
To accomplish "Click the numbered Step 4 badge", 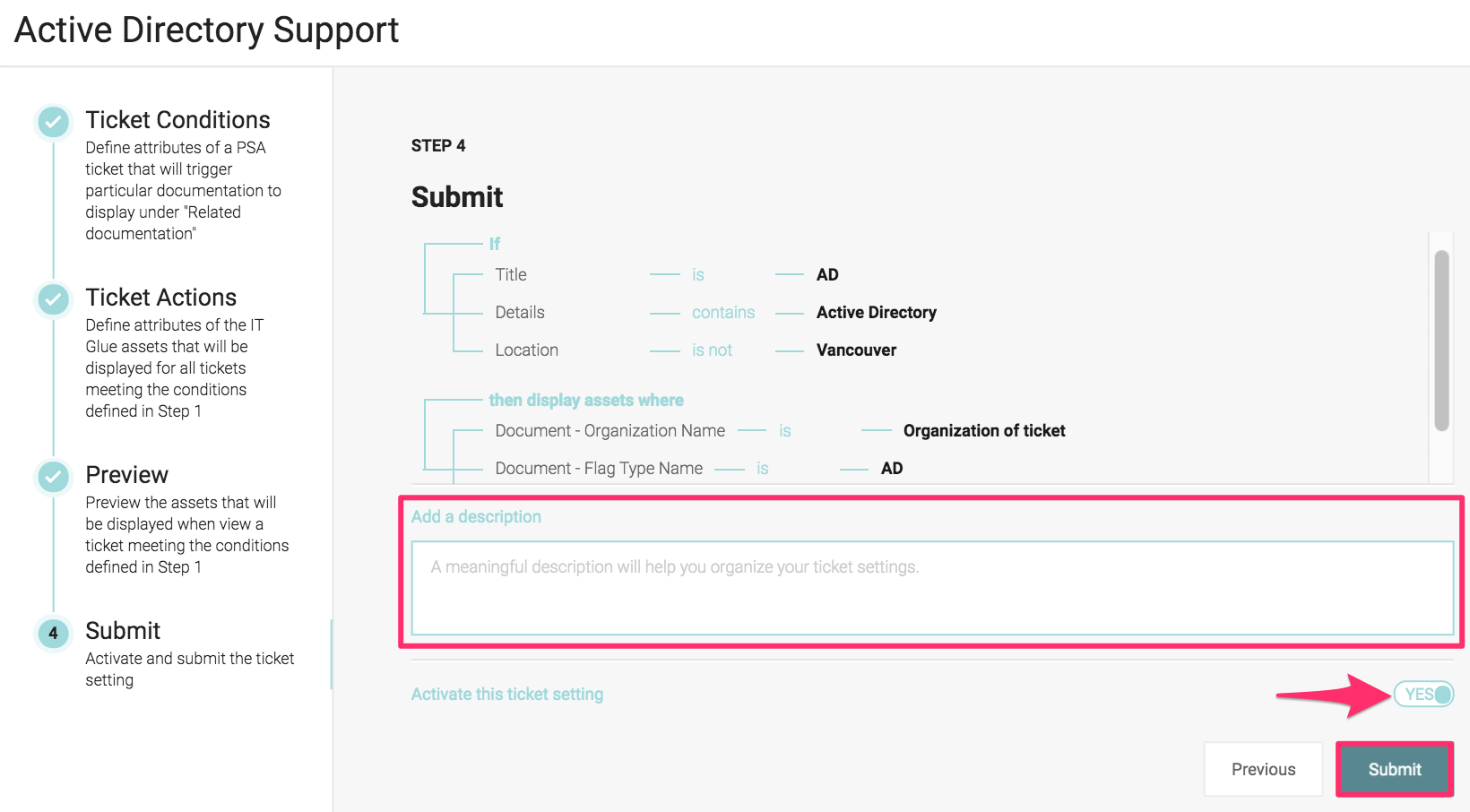I will point(53,634).
